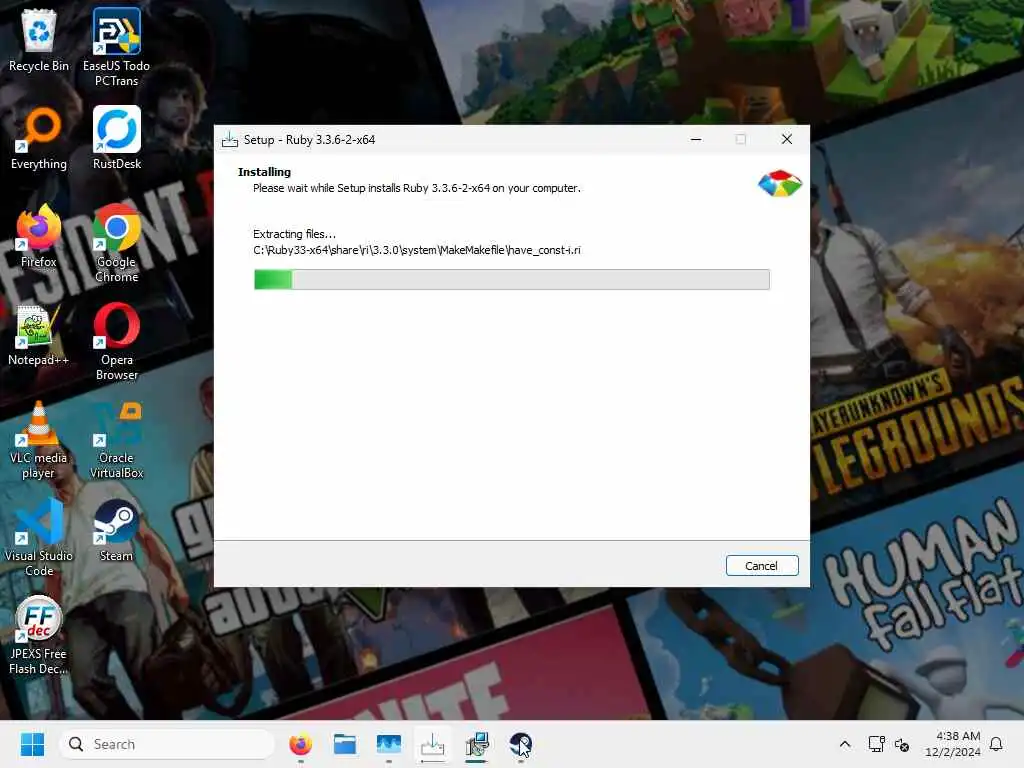Select JPEXS Free Flash Decompiler shortcut
This screenshot has width=1024, height=768.
39,635
